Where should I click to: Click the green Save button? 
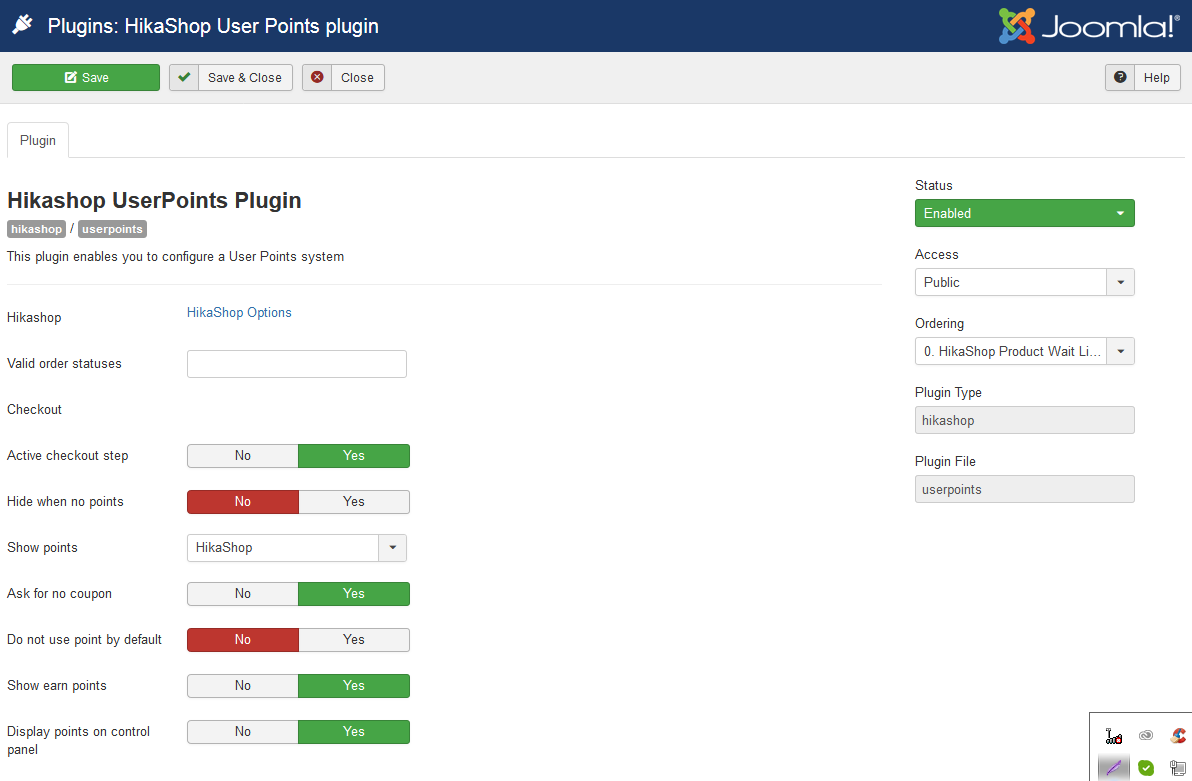pyautogui.click(x=86, y=78)
